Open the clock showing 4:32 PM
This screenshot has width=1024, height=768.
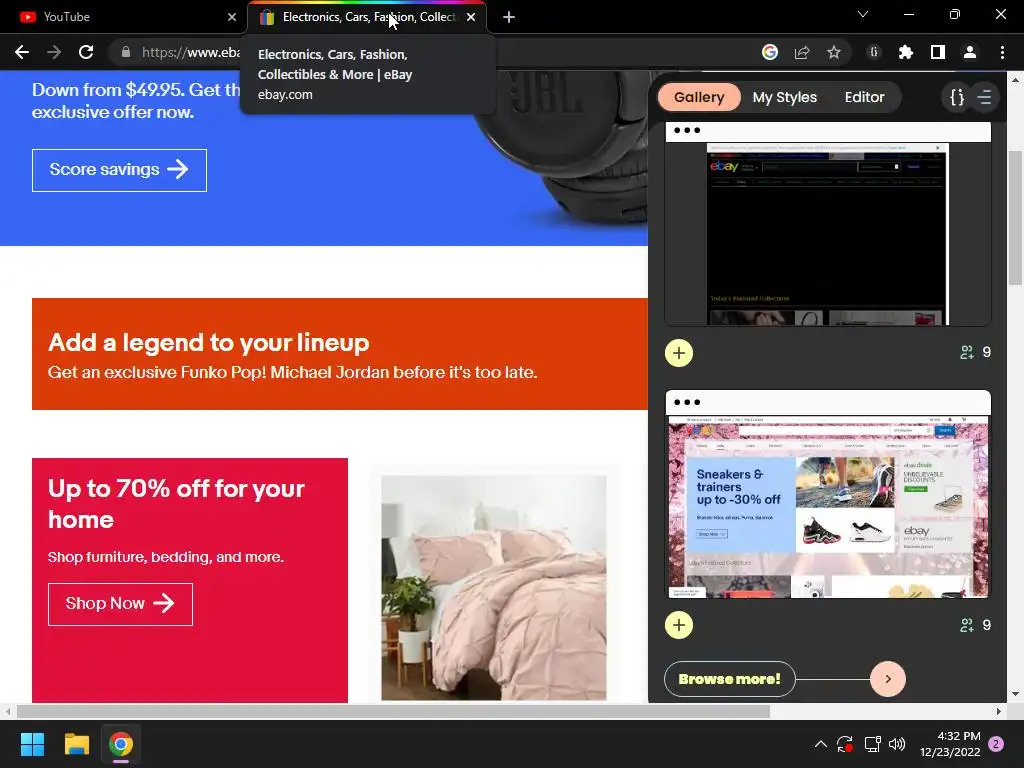click(950, 744)
